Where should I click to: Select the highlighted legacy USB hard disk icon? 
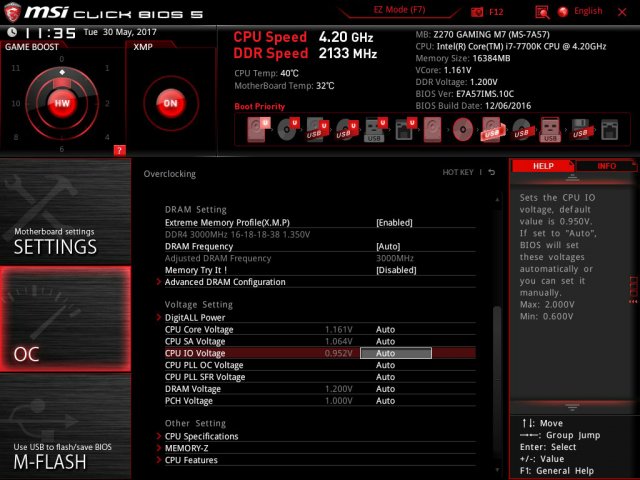[493, 129]
